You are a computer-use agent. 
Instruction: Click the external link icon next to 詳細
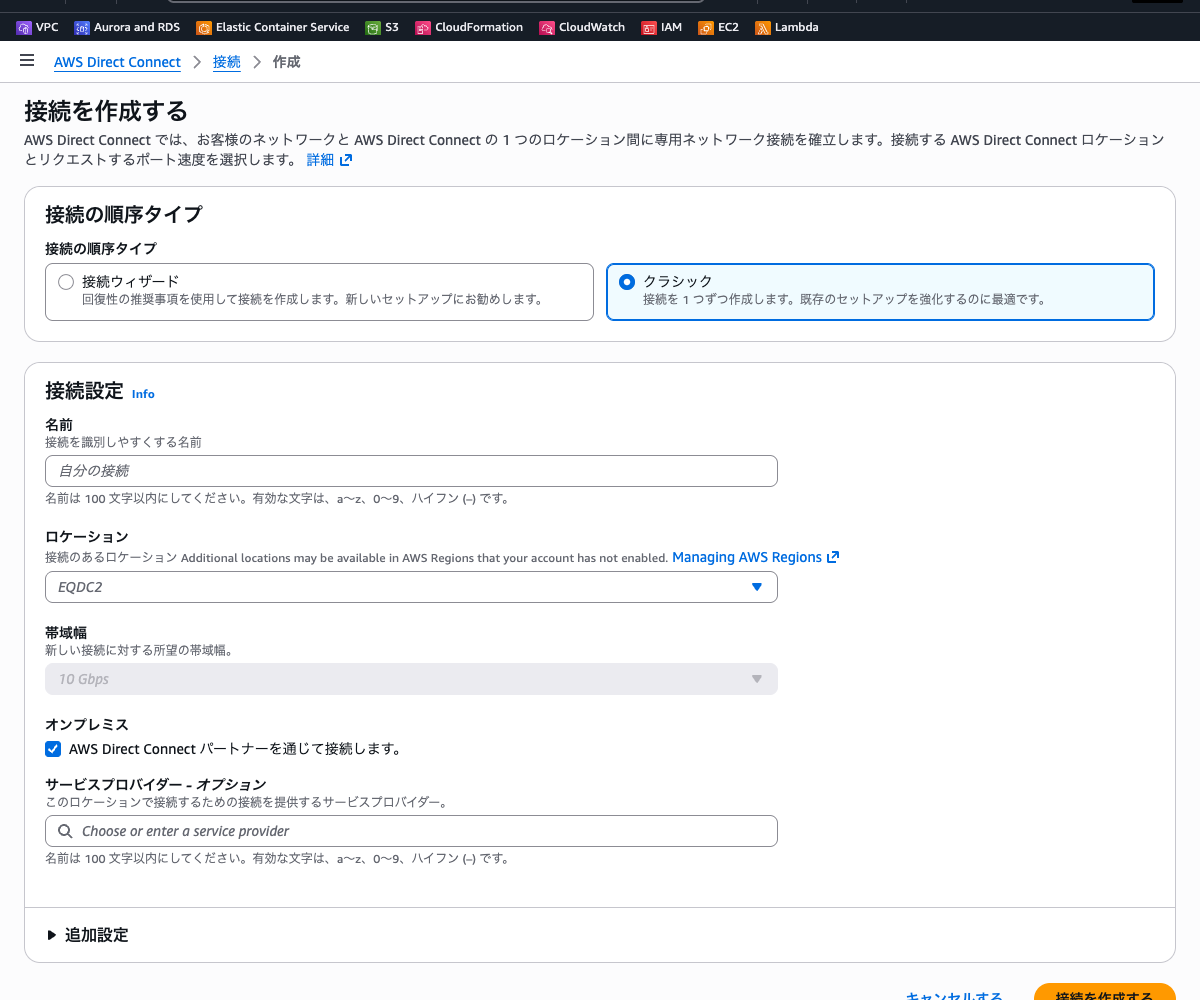coord(346,160)
